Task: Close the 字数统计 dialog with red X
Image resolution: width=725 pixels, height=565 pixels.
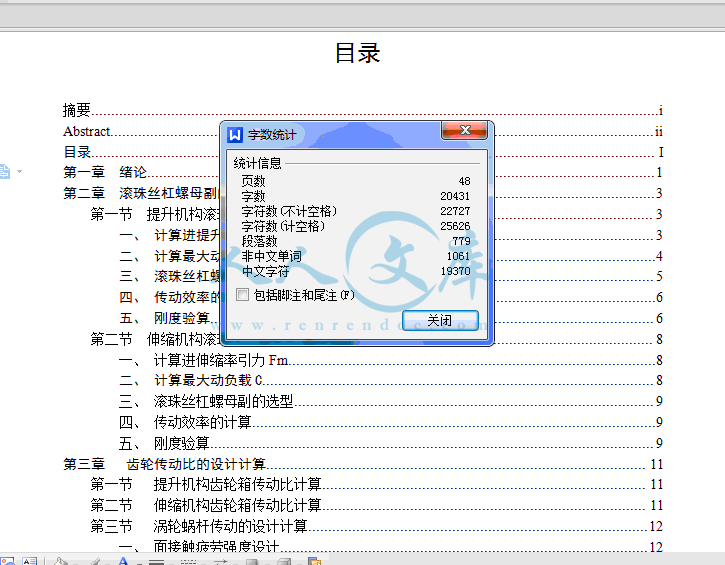Action: tap(465, 130)
